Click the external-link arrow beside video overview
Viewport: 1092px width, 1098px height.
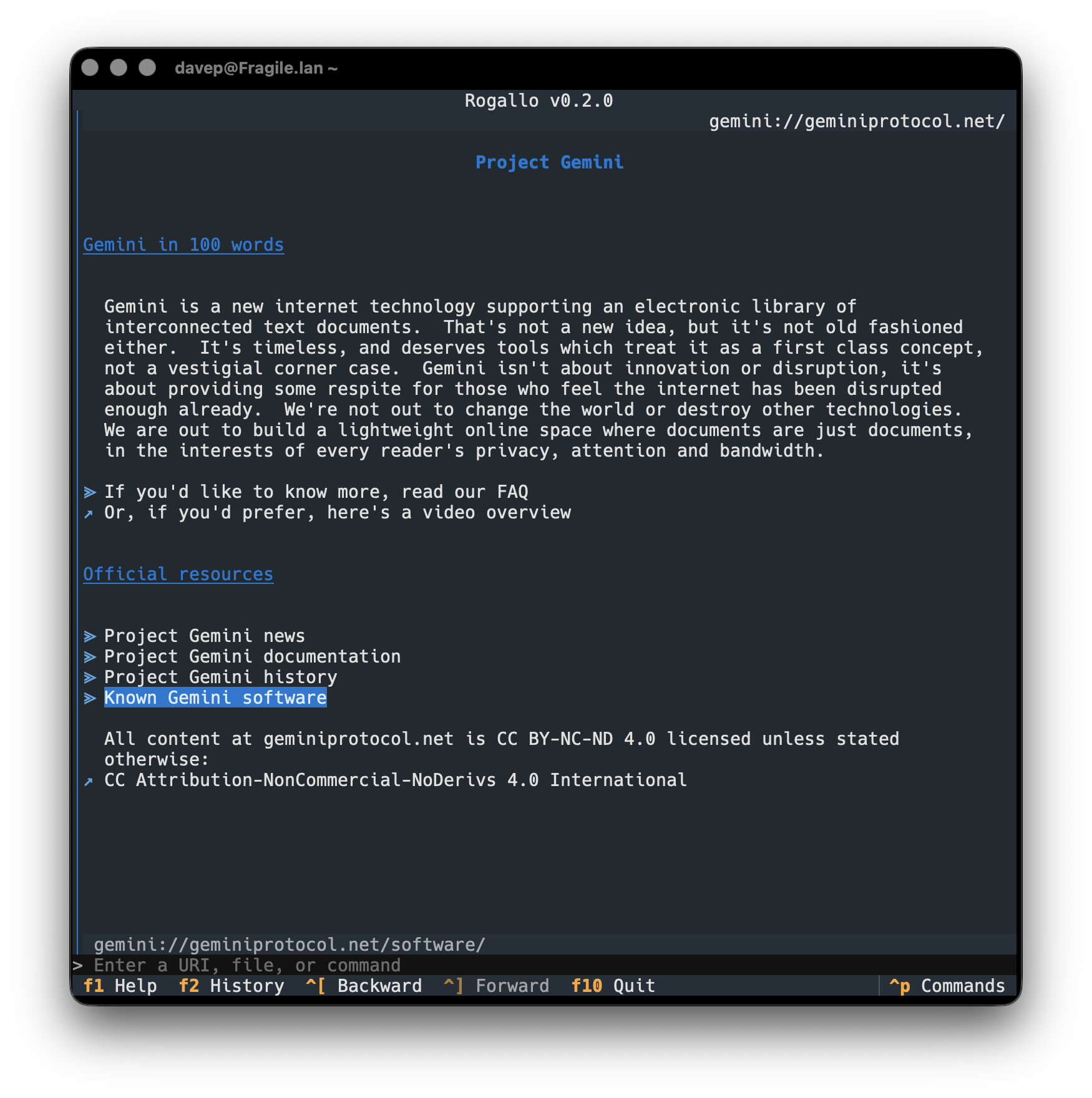pos(89,513)
